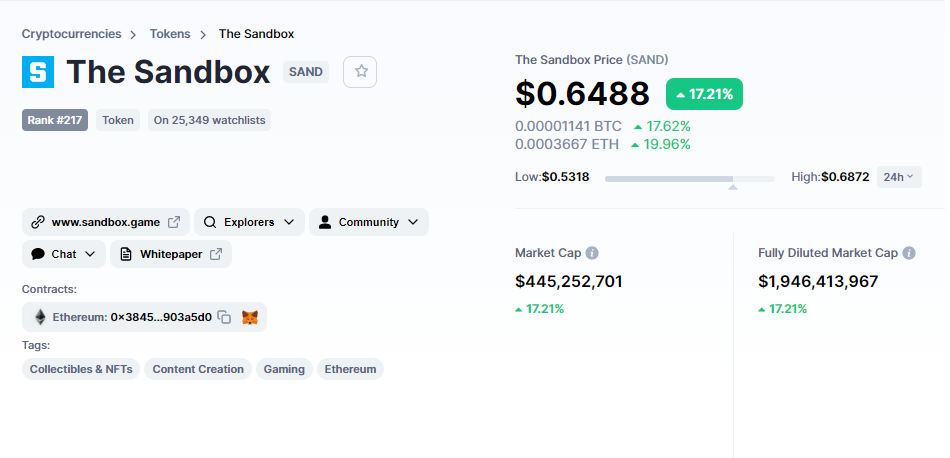Click the 0.00001141 BTC price

568,126
